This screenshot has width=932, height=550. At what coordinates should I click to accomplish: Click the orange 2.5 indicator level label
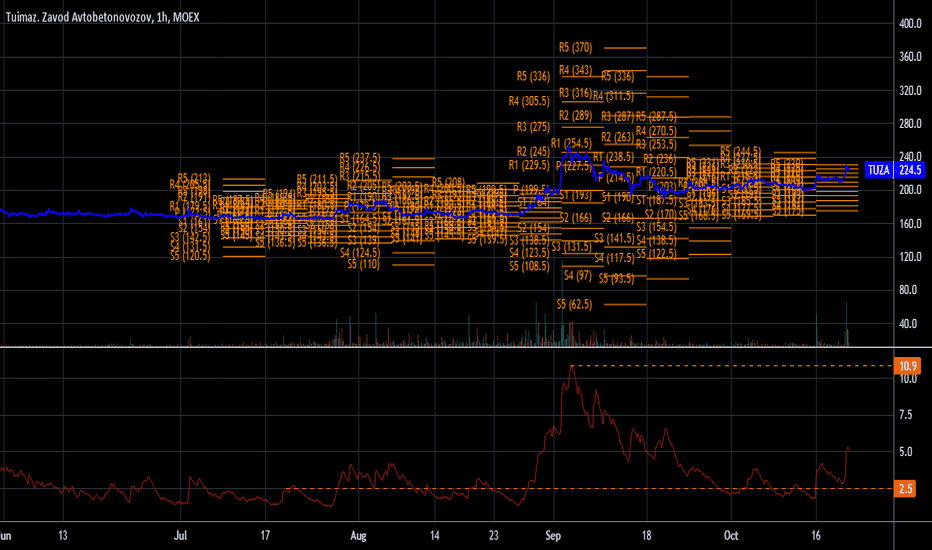[x=905, y=489]
